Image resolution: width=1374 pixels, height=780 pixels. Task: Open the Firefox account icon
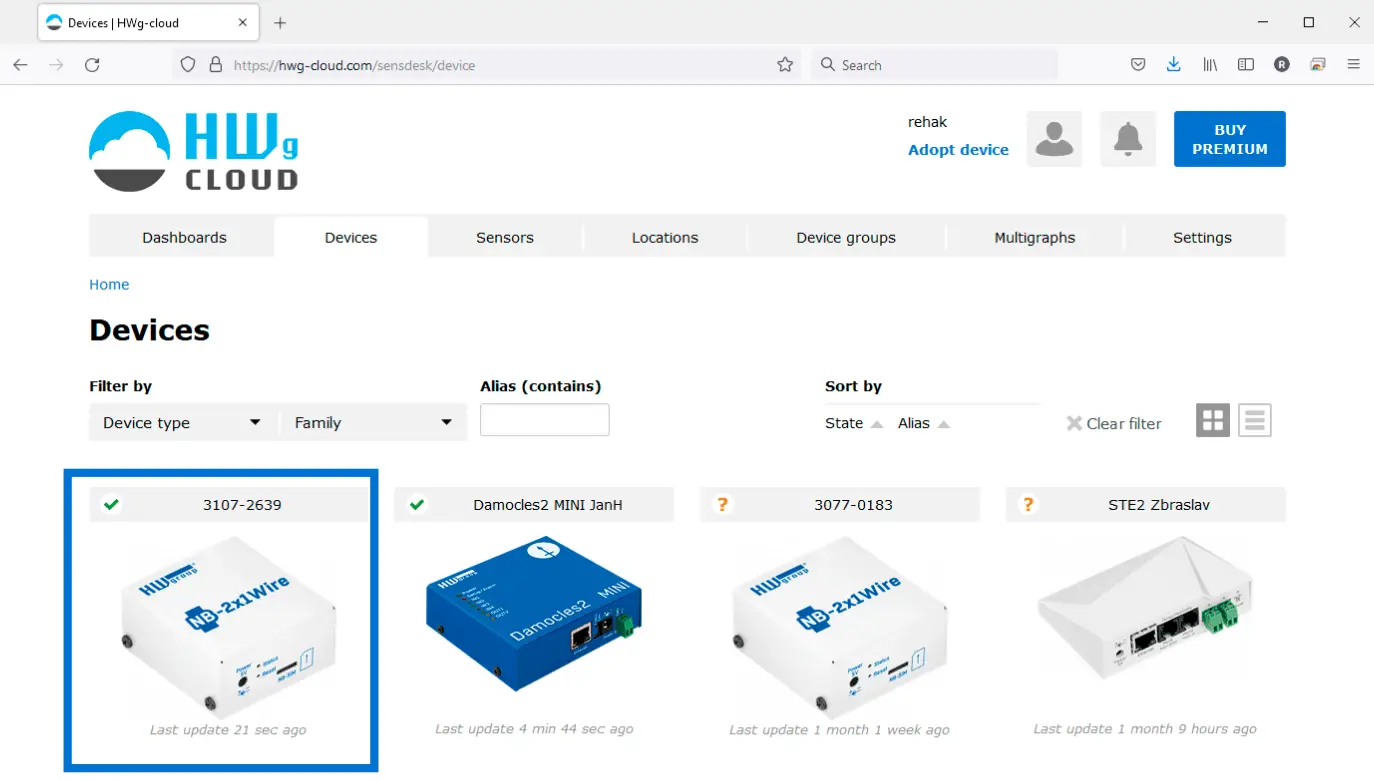[1282, 65]
